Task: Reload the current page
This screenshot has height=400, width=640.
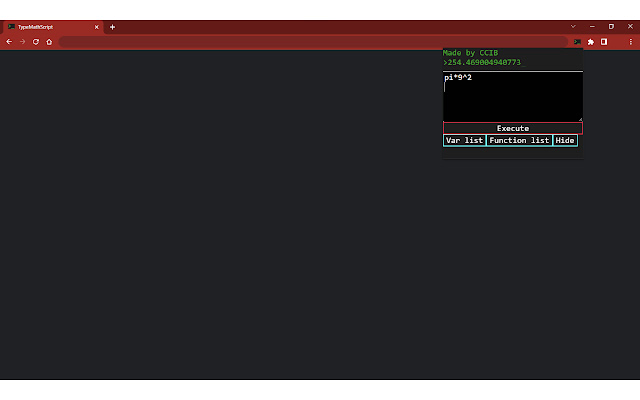Action: [x=36, y=42]
